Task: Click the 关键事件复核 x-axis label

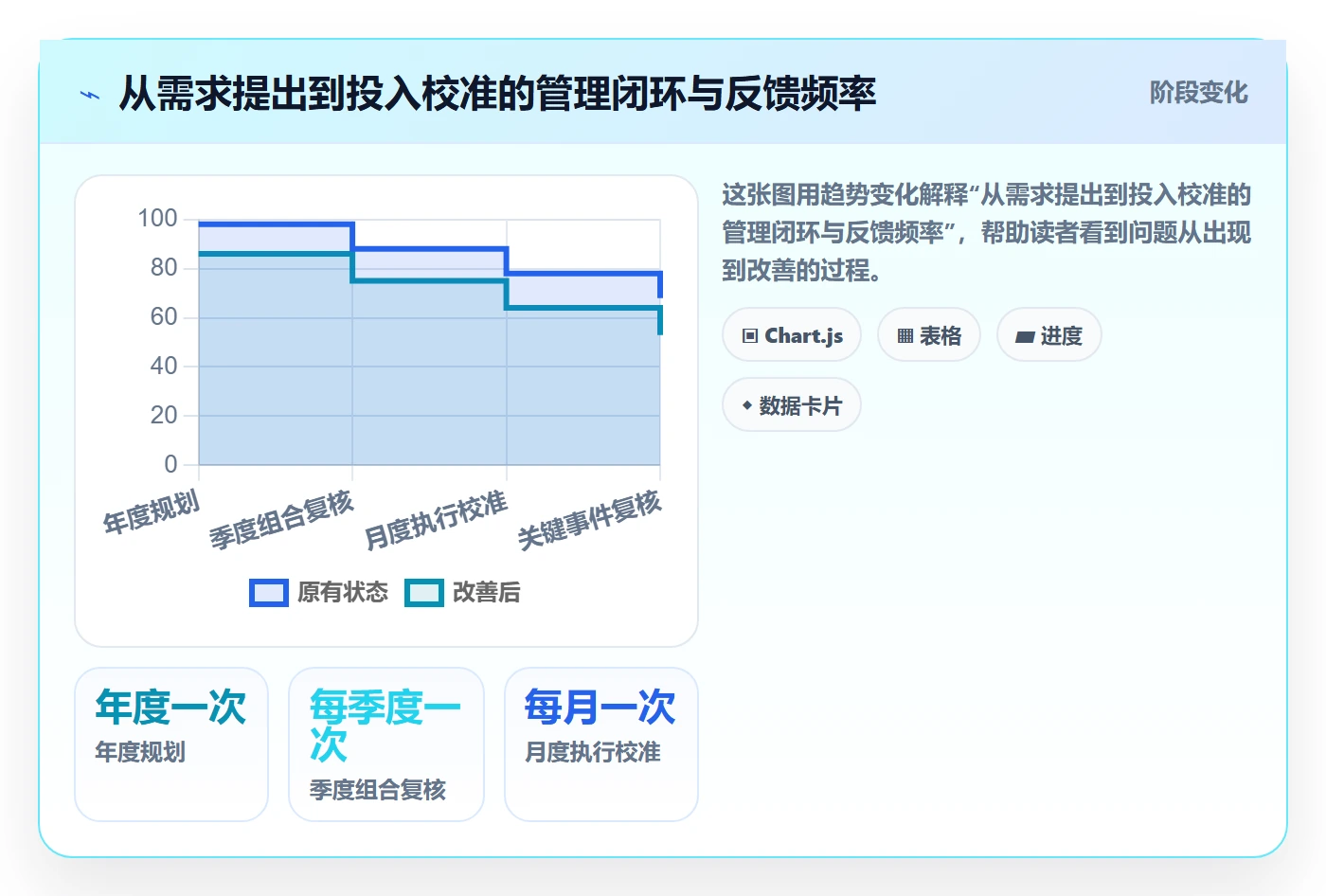Action: click(x=589, y=520)
